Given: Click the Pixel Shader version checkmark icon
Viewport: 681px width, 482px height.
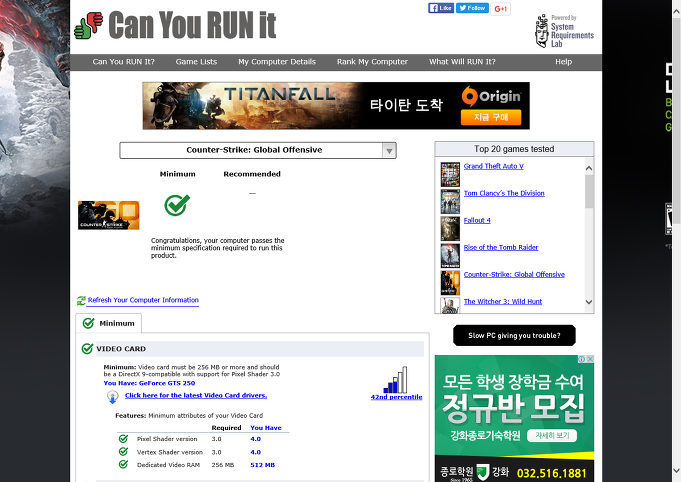Looking at the screenshot, I should coord(123,439).
